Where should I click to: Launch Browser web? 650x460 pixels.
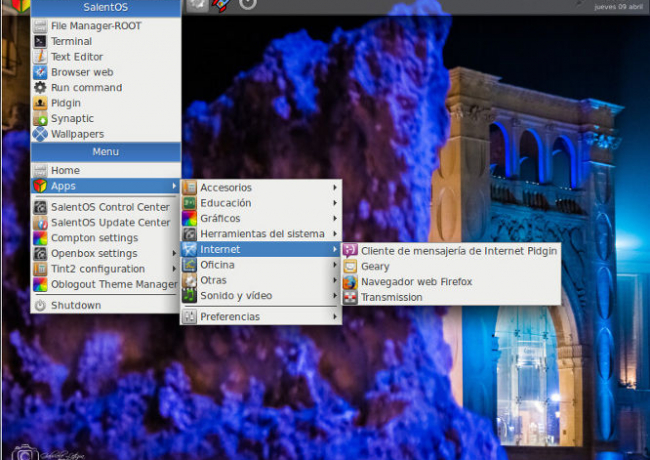point(81,72)
